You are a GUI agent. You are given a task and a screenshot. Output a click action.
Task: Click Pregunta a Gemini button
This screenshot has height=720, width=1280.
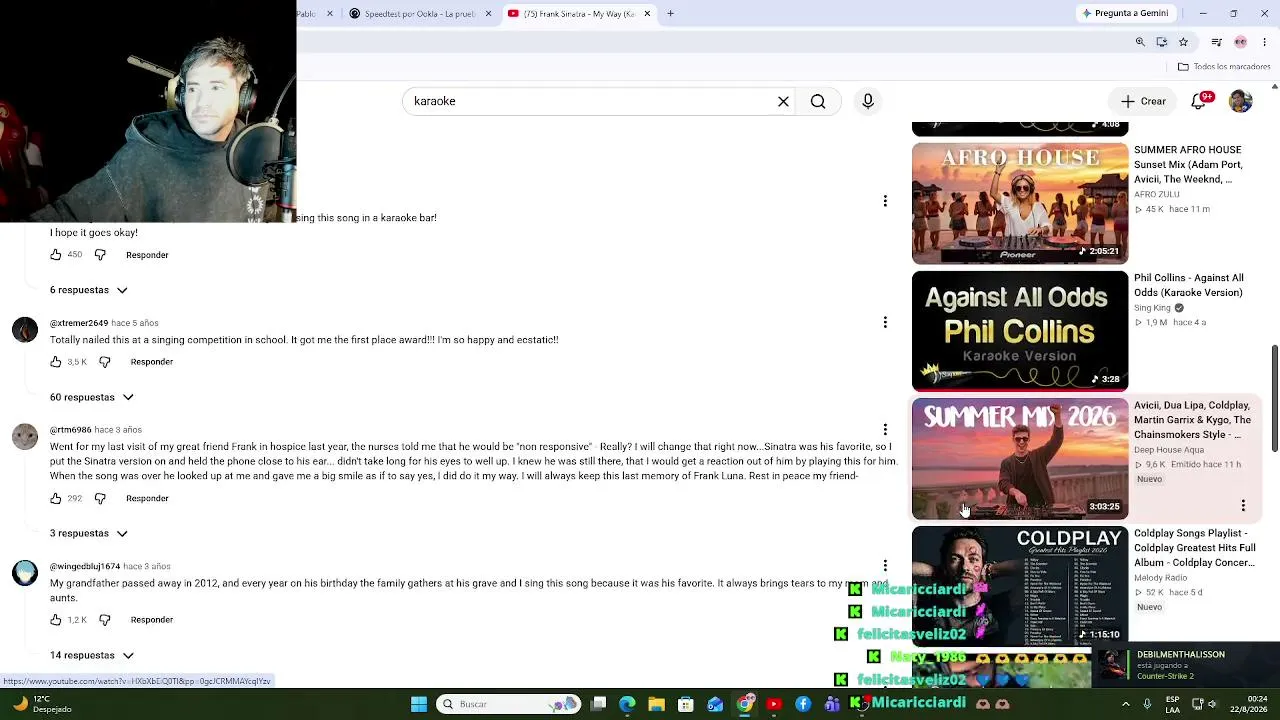[x=1125, y=14]
